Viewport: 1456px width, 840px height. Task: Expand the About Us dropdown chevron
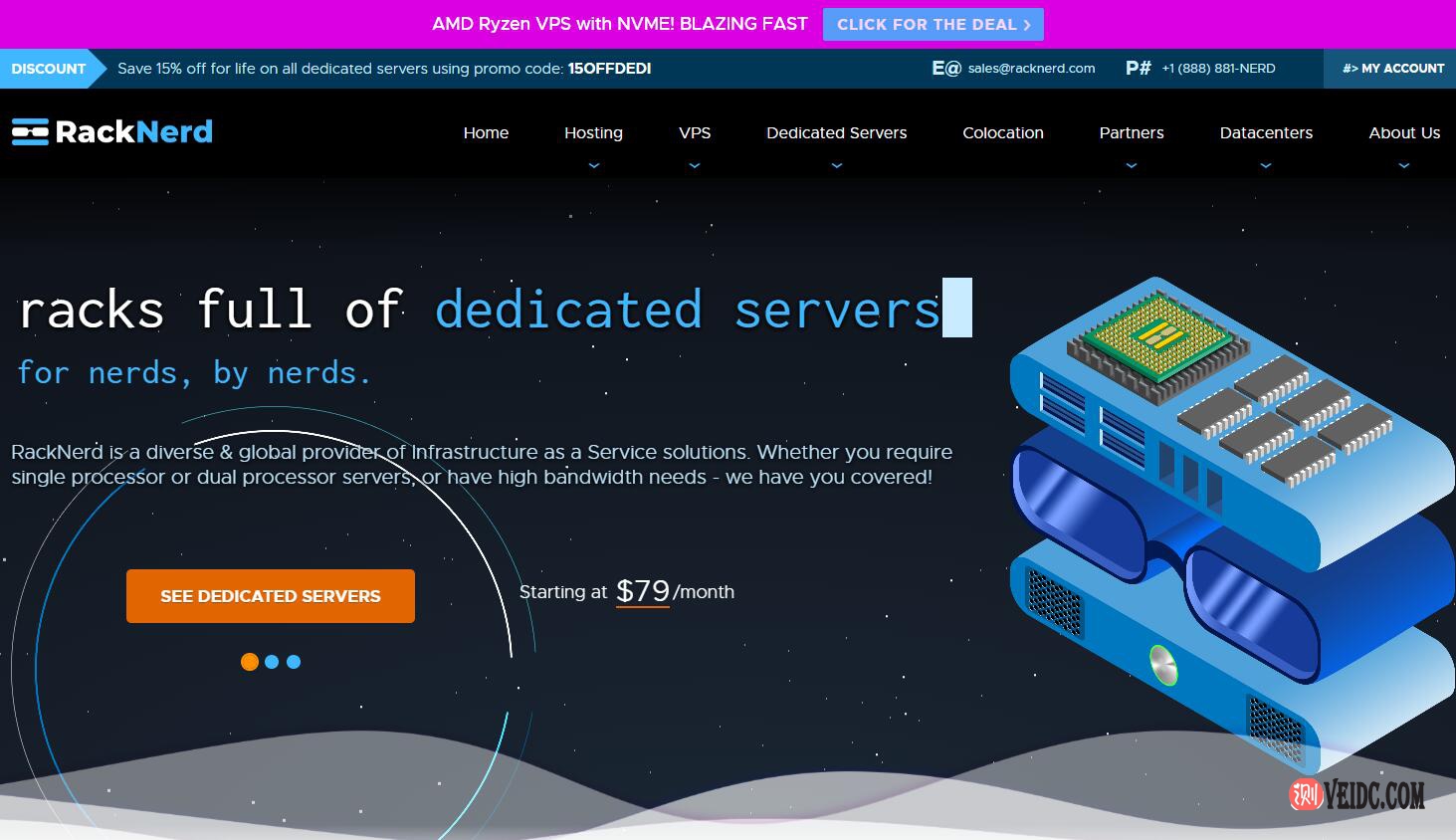pyautogui.click(x=1404, y=166)
